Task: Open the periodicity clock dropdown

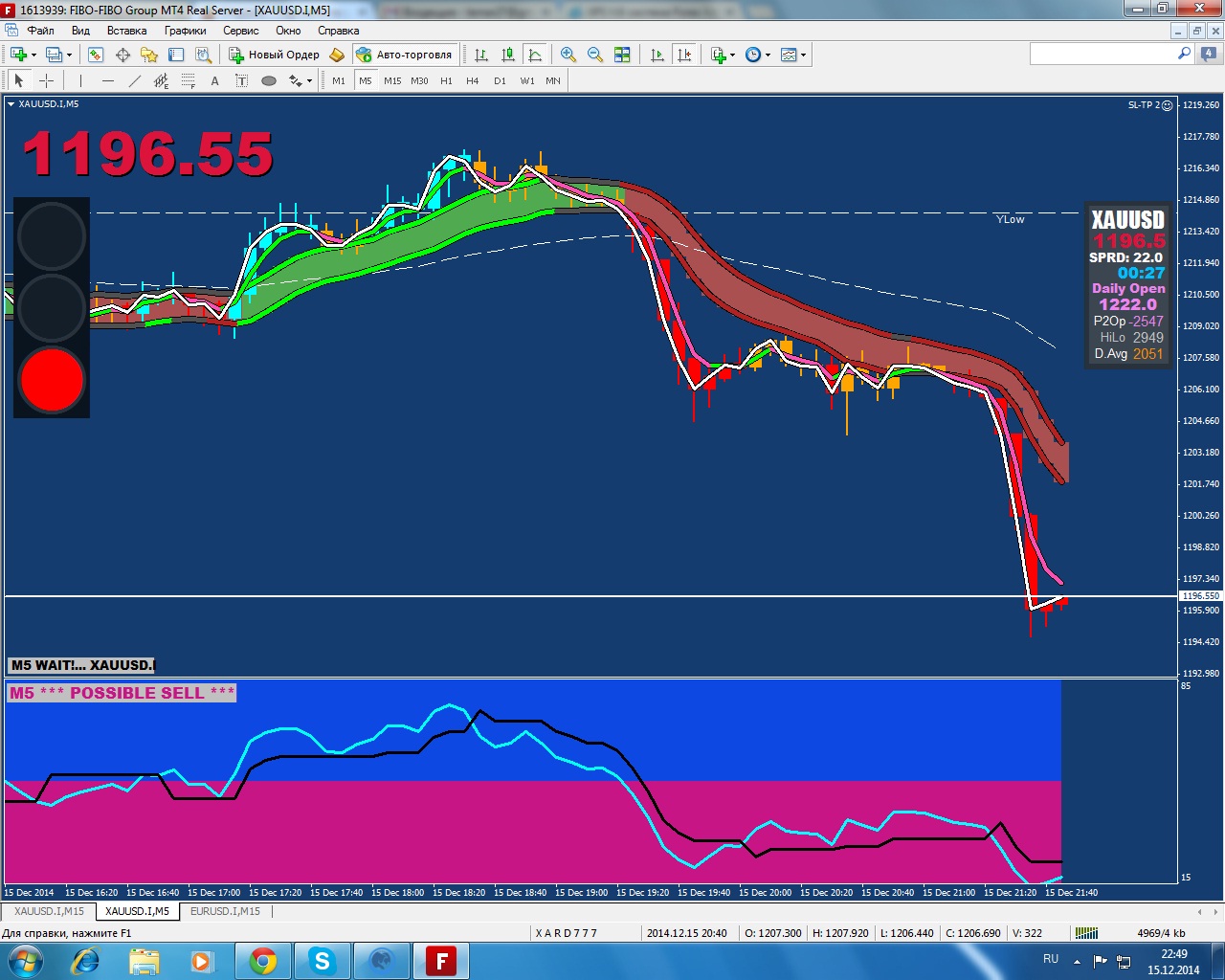Action: click(768, 55)
